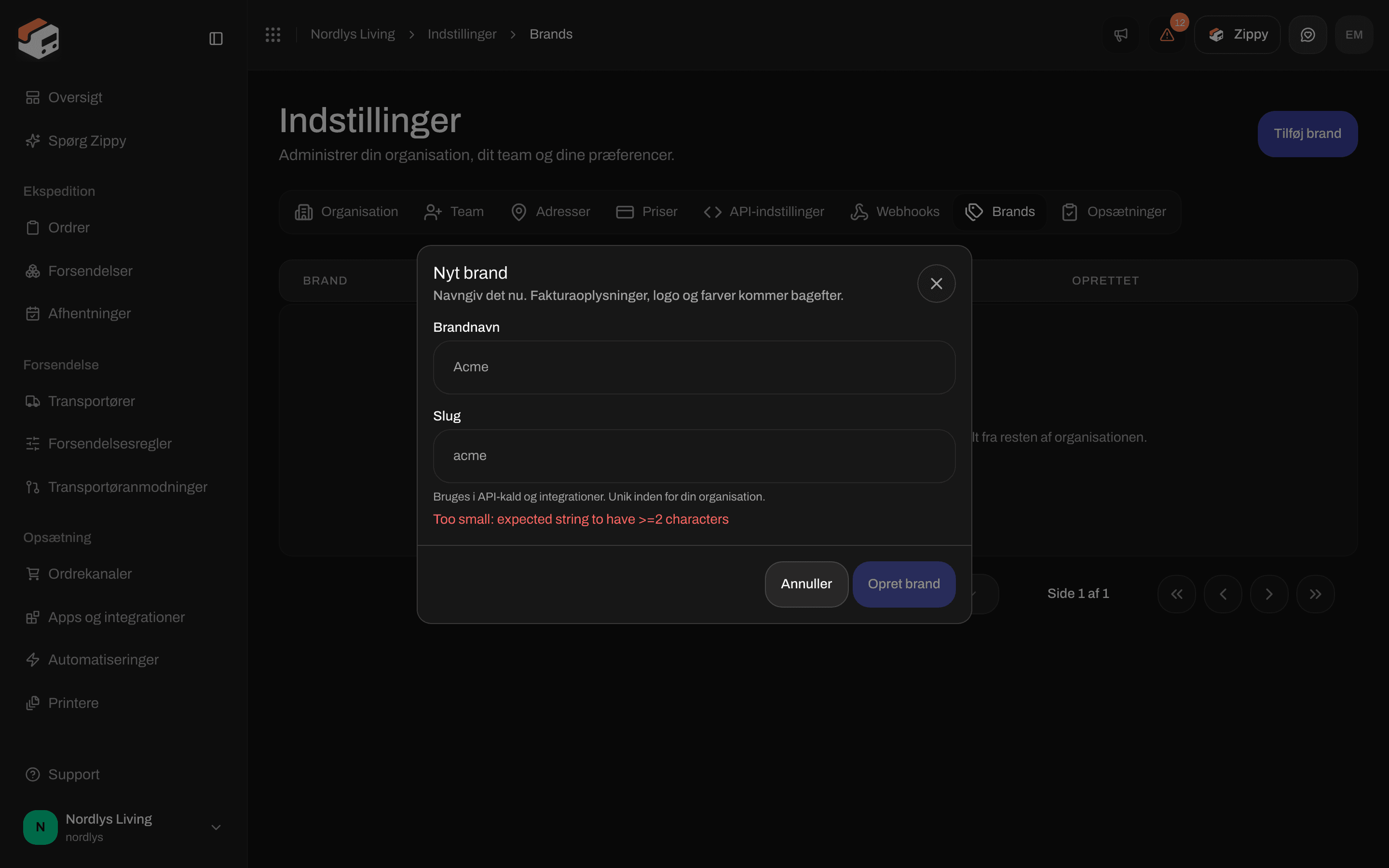Switch to the Organisation tab
The image size is (1389, 868).
pyautogui.click(x=347, y=212)
